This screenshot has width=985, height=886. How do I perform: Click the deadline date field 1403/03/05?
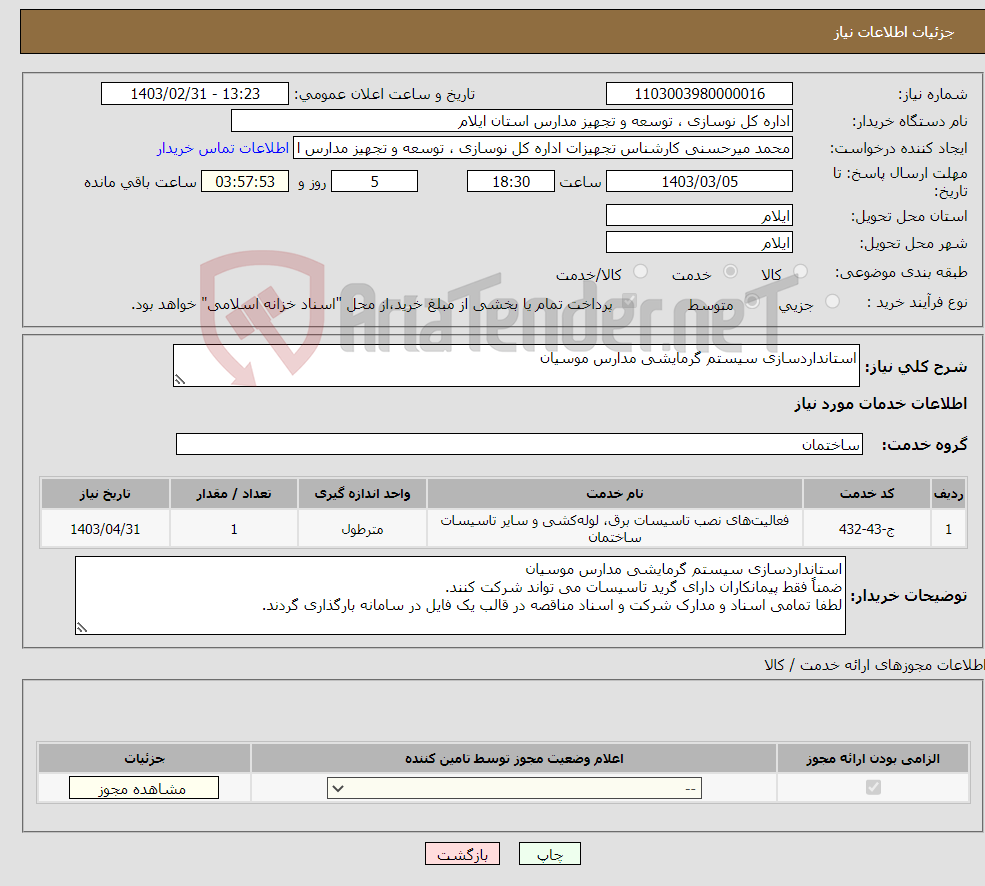pos(699,182)
